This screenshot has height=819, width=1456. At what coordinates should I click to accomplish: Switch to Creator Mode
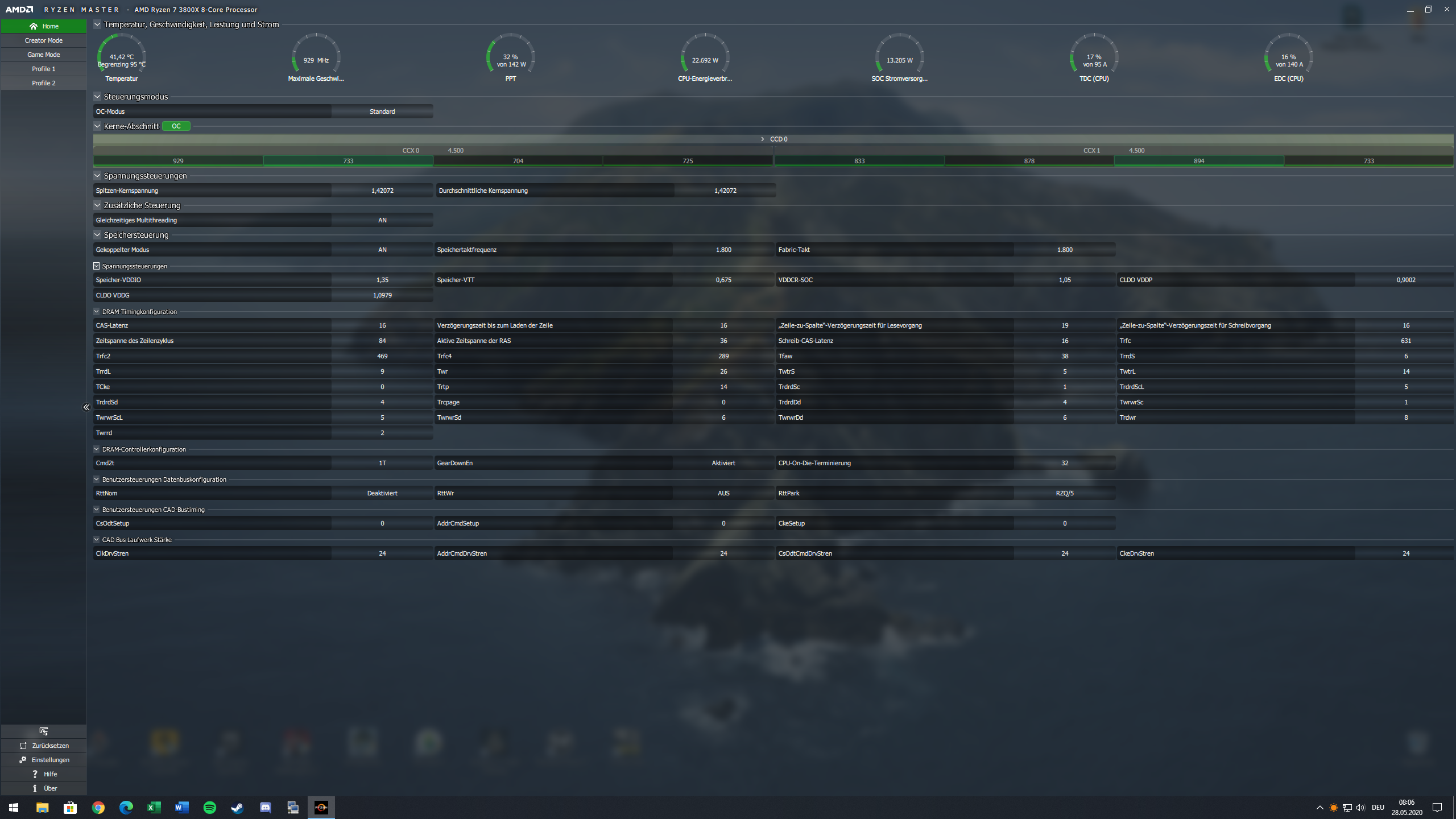[x=44, y=40]
